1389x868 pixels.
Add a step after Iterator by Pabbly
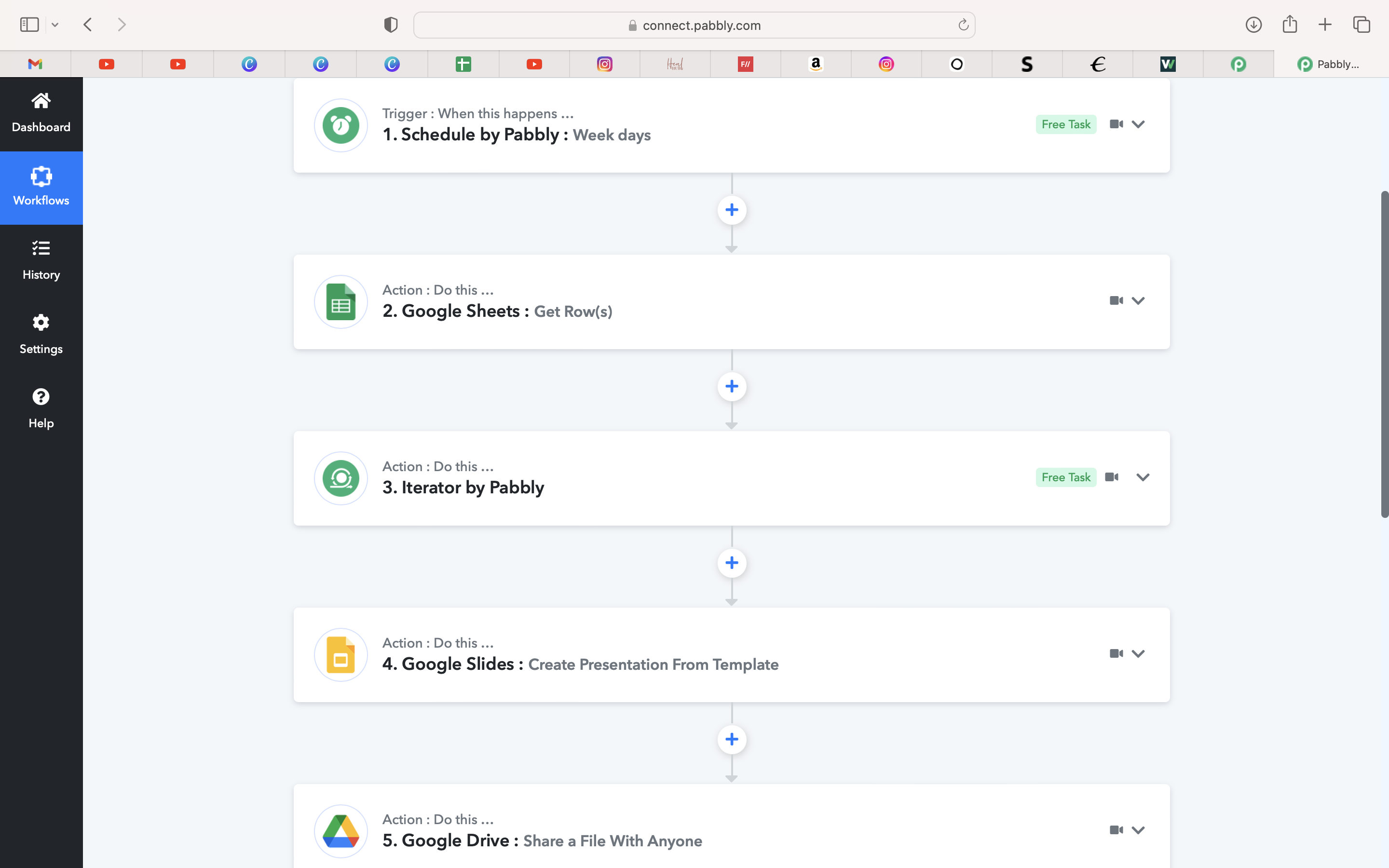[732, 563]
